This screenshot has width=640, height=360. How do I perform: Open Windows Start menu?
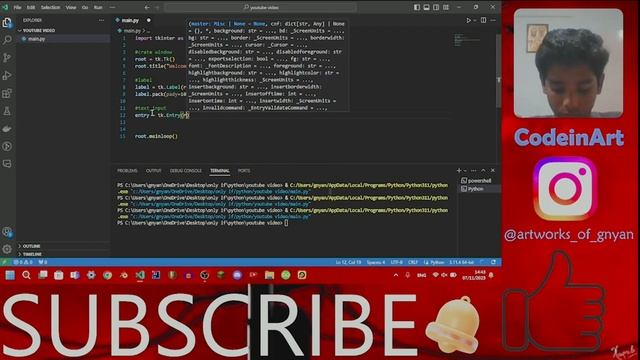(10, 275)
